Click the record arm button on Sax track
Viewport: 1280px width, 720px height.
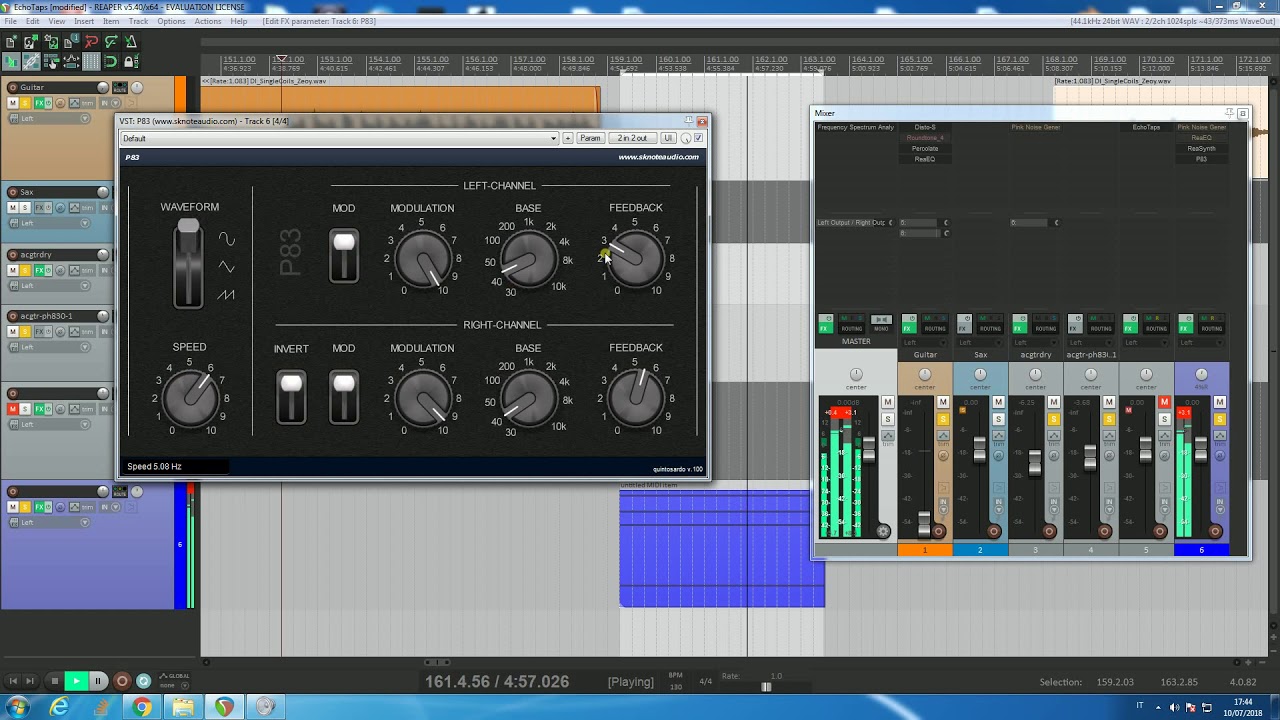tap(12, 192)
